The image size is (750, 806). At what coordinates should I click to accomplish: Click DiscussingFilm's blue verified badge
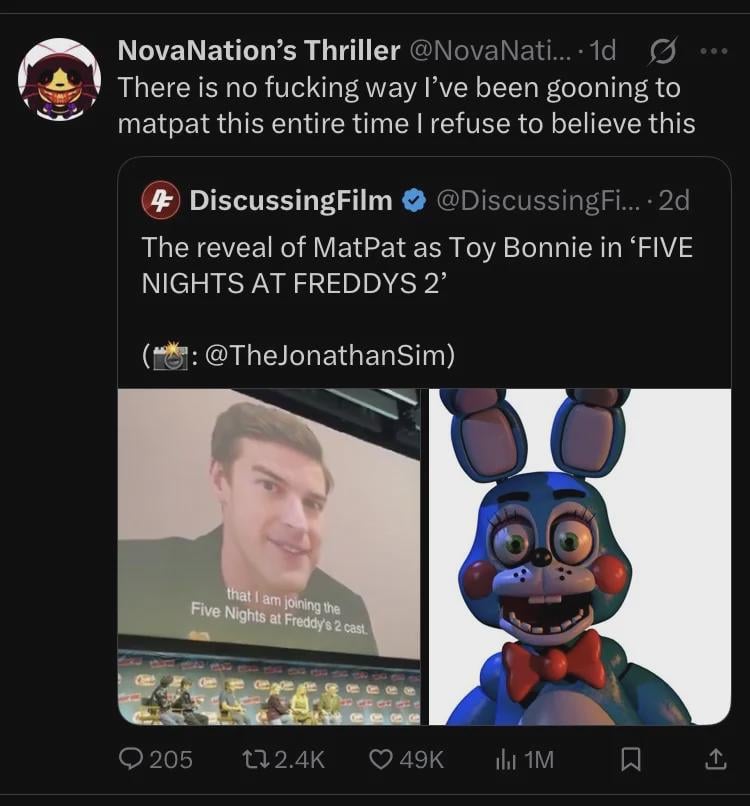pos(413,201)
